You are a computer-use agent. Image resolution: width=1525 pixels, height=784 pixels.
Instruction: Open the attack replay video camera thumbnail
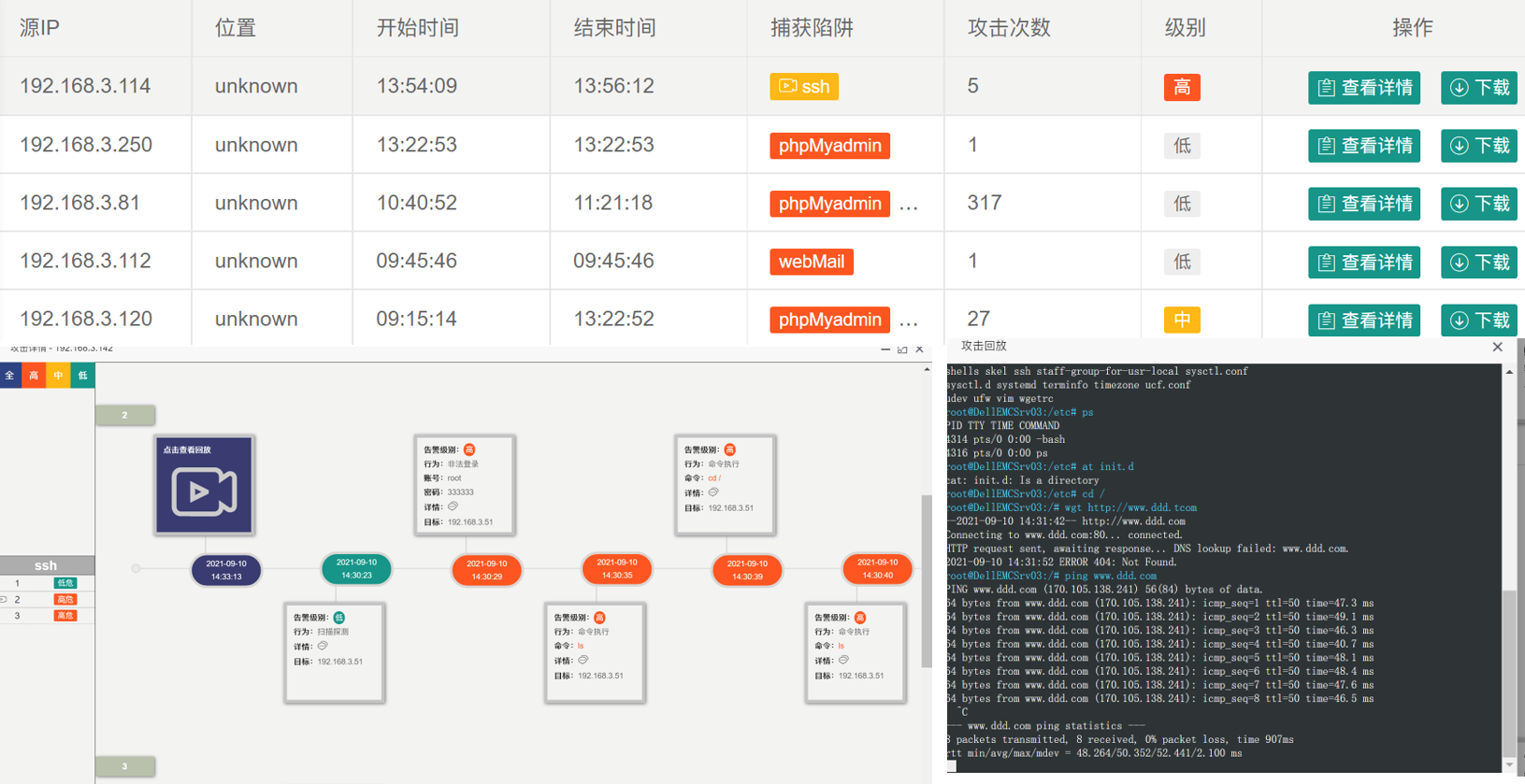(x=204, y=485)
